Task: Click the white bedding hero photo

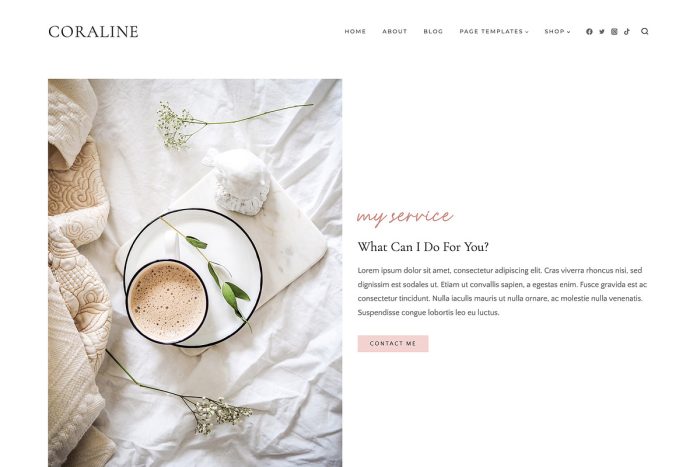Action: point(195,273)
